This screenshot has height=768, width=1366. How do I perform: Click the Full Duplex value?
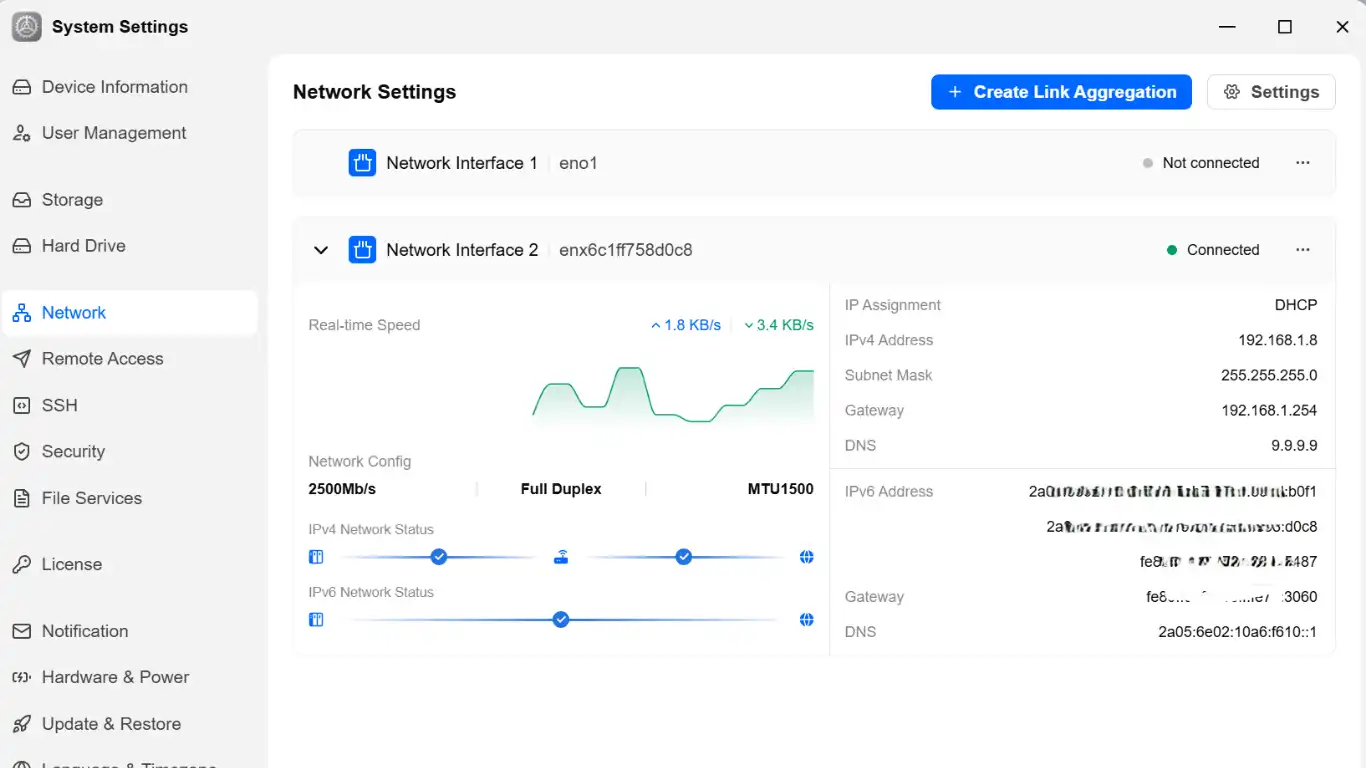[x=561, y=490]
